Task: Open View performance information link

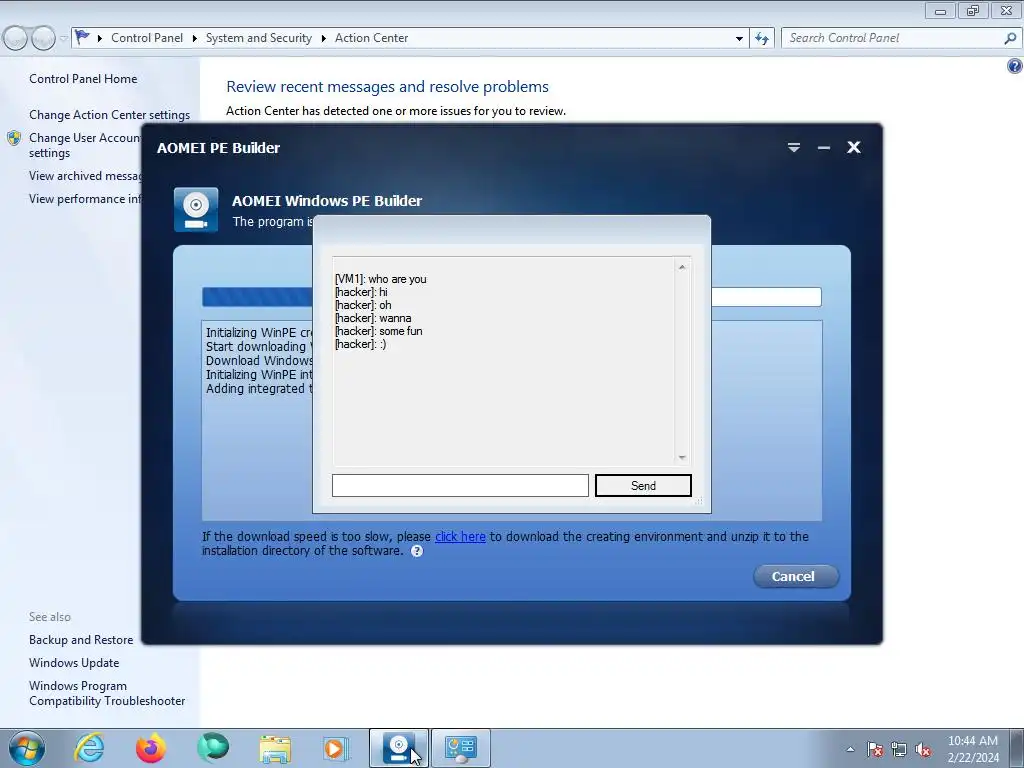Action: (85, 199)
